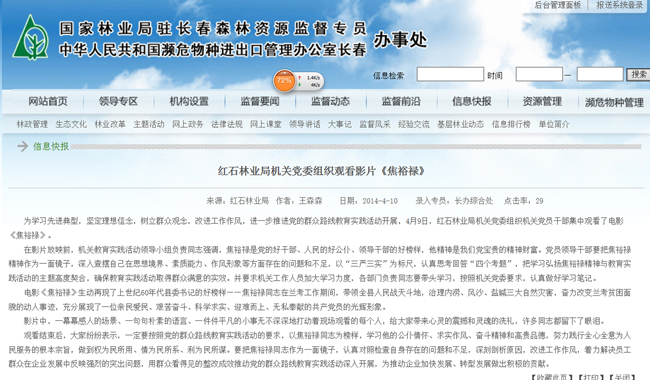650x380 pixels.
Task: Open 监督前沿 menu
Action: tap(401, 102)
